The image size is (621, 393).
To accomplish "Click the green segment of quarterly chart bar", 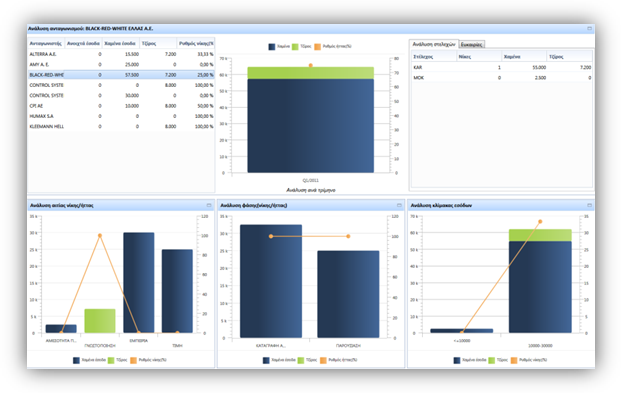I will (x=310, y=73).
